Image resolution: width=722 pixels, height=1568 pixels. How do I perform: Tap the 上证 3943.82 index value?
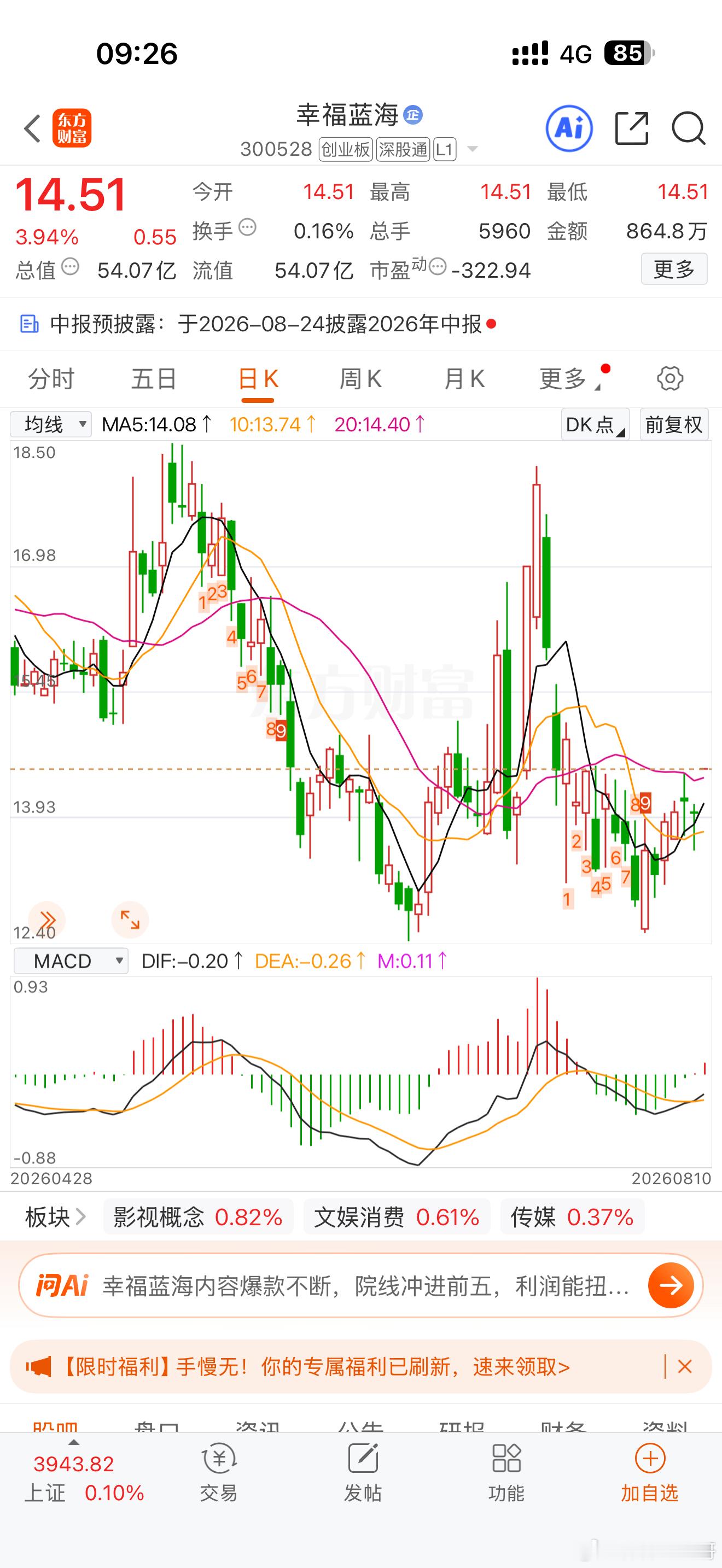point(74,1464)
